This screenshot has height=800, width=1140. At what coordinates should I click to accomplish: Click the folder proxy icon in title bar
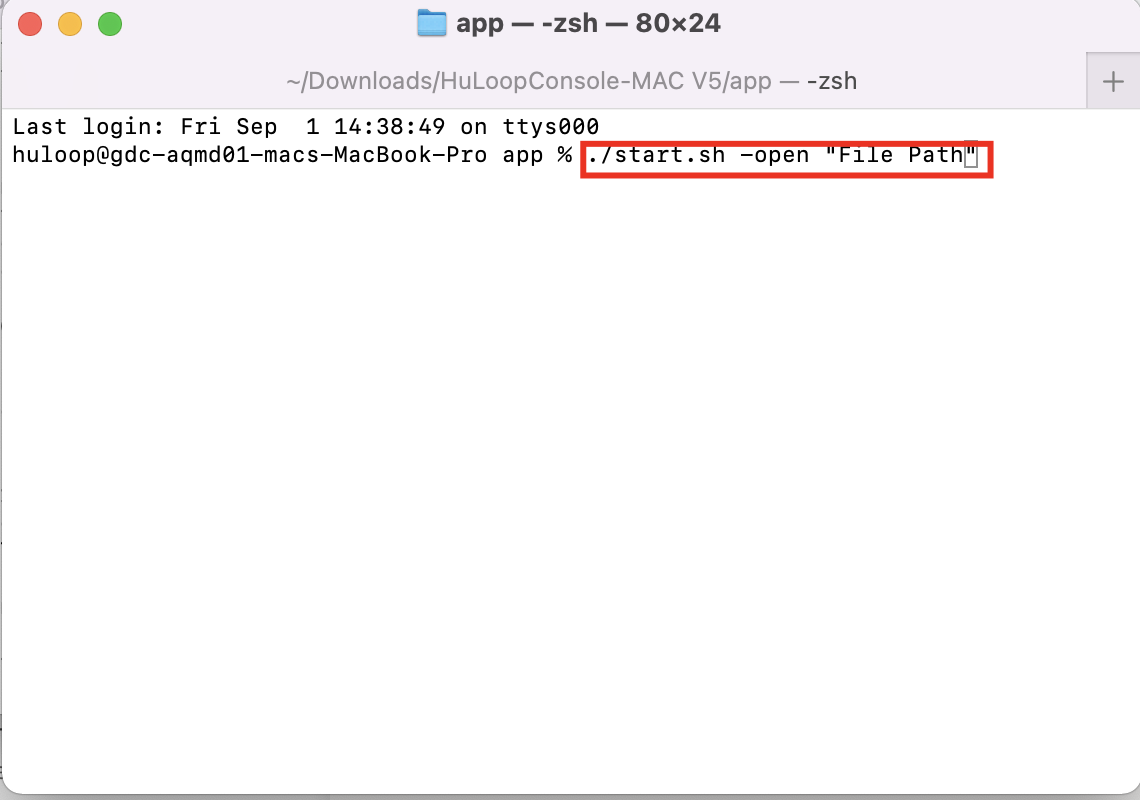pyautogui.click(x=432, y=23)
